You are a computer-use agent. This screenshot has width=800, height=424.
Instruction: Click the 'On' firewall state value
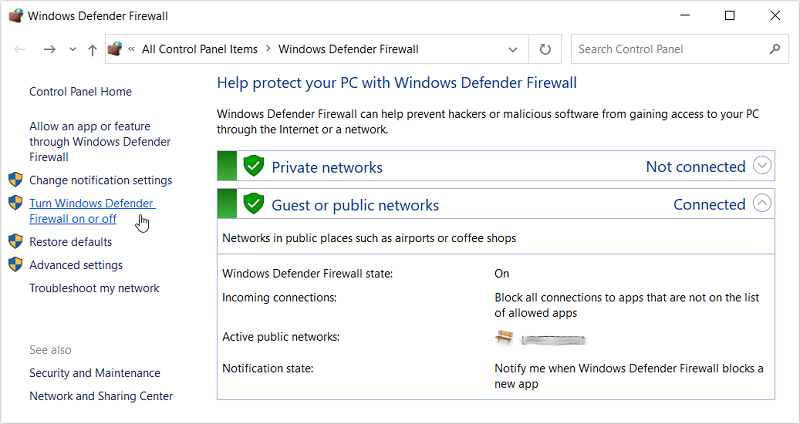(x=502, y=273)
